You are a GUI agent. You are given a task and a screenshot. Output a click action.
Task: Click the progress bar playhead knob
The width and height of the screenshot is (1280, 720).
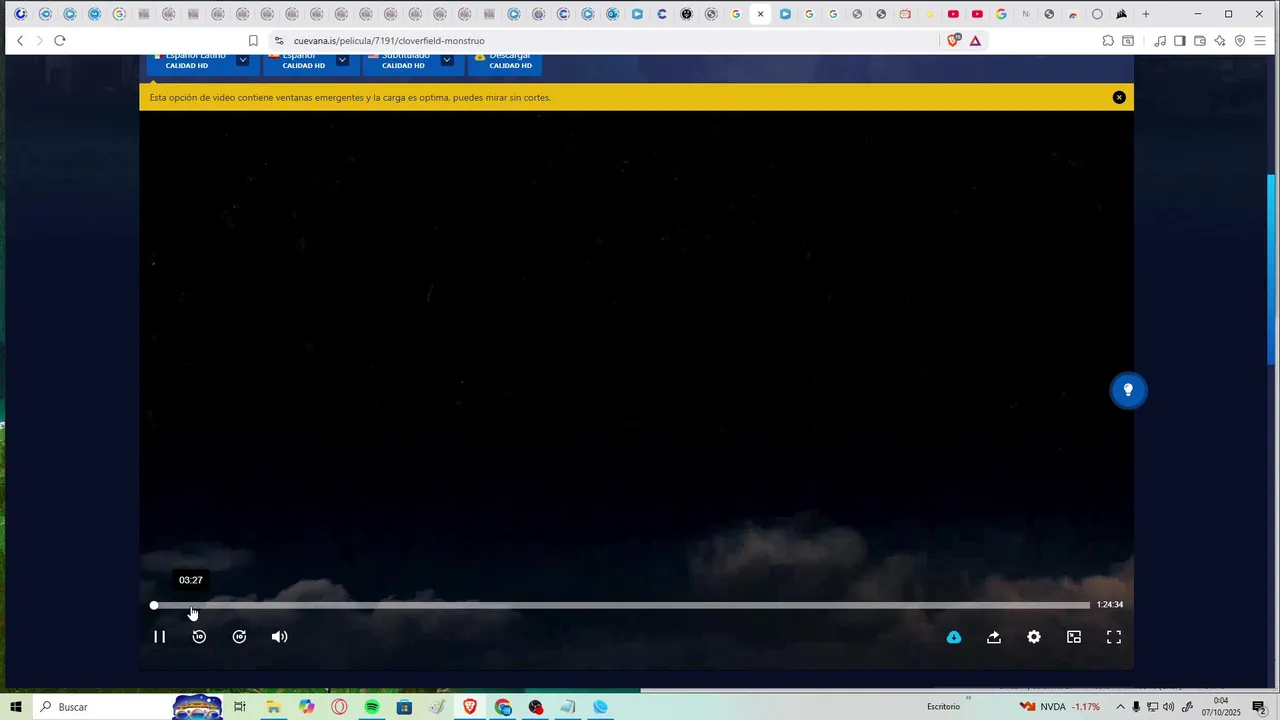coord(154,605)
